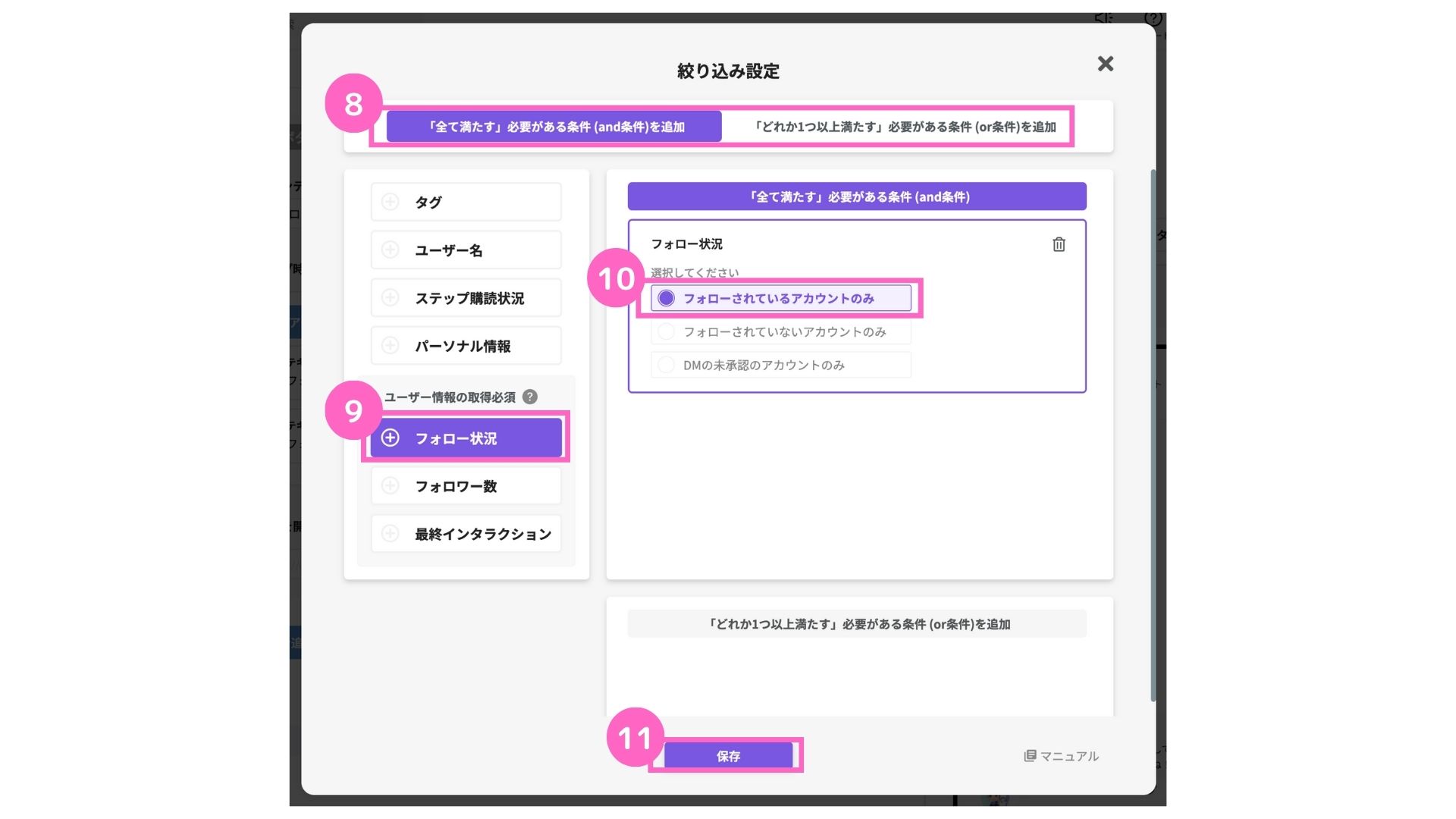Image resolution: width=1456 pixels, height=819 pixels.
Task: Open the マニュアル manual link
Action: (x=1062, y=756)
